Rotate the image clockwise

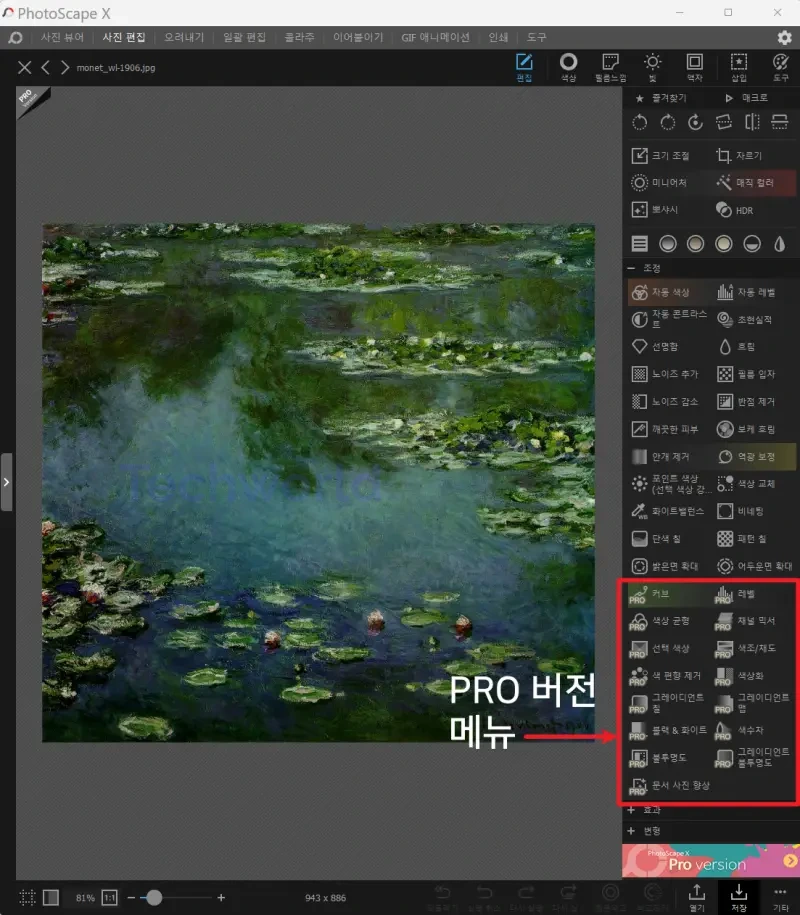point(668,122)
